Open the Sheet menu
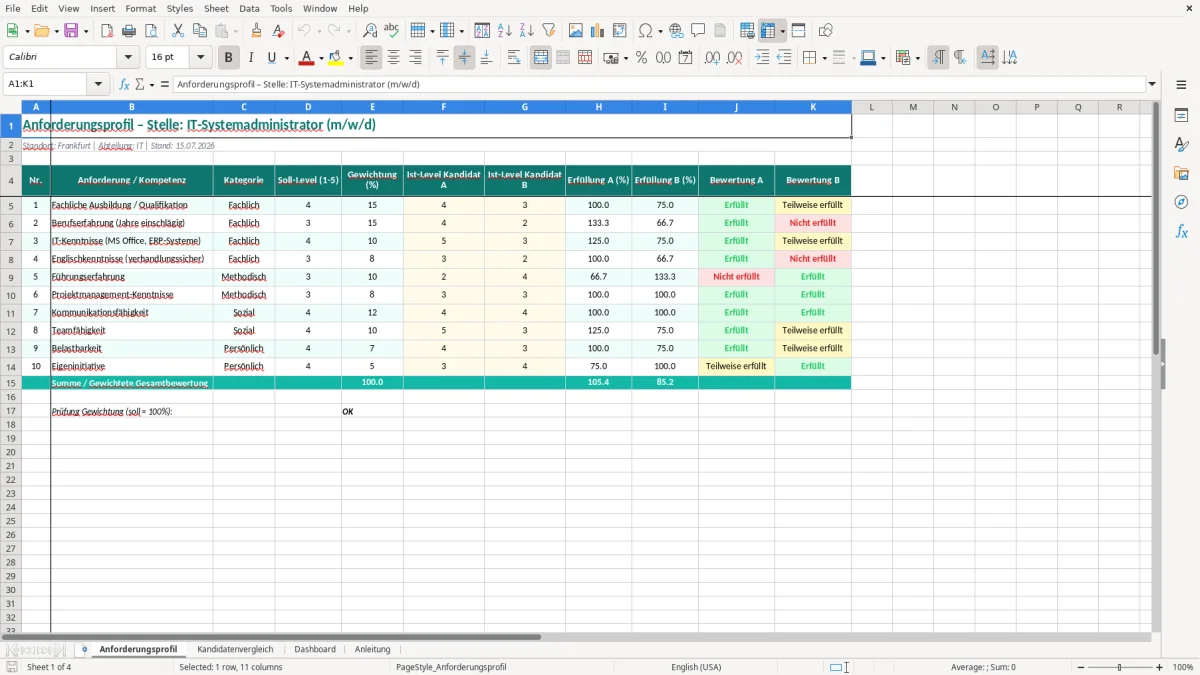 [x=216, y=8]
